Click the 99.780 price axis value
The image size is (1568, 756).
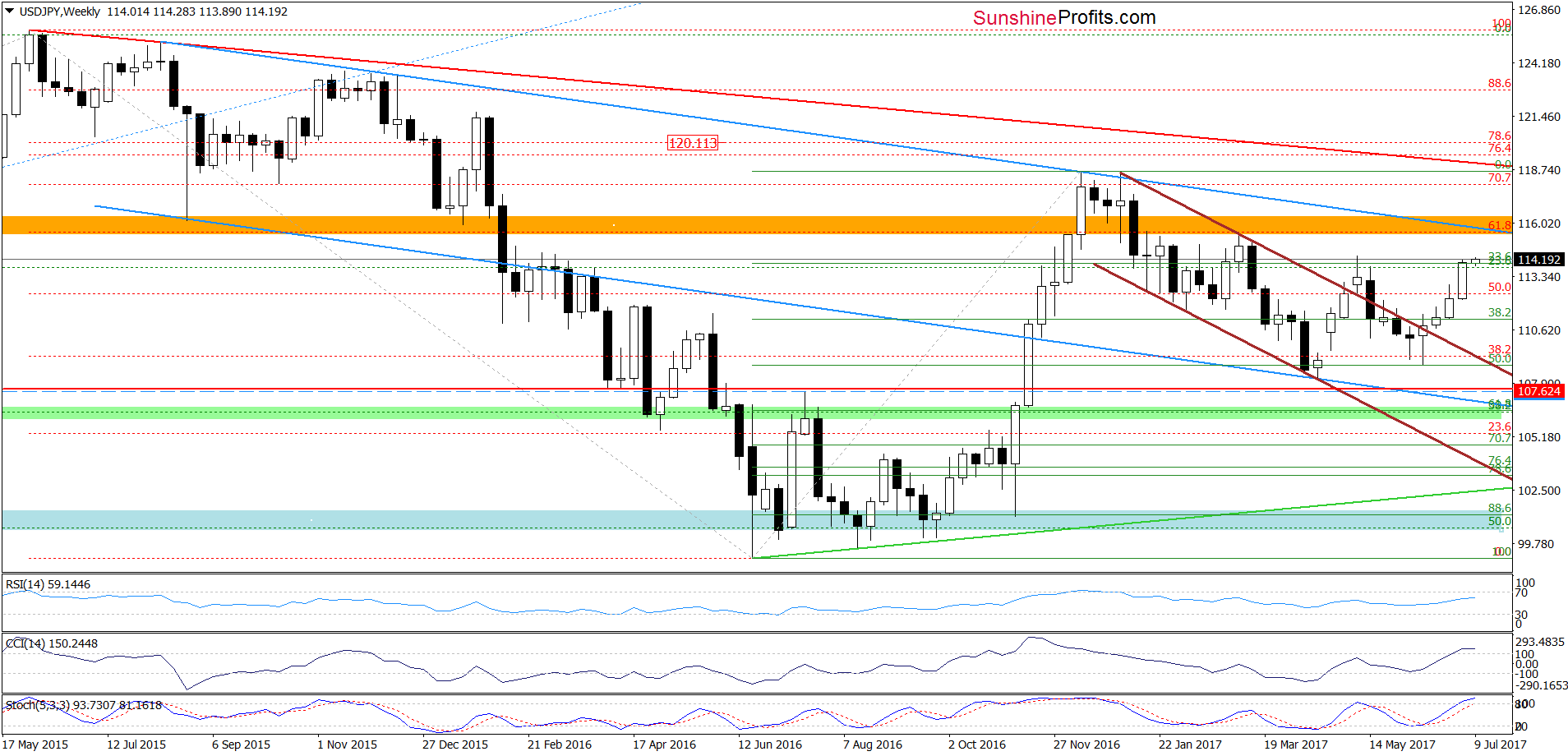1535,544
